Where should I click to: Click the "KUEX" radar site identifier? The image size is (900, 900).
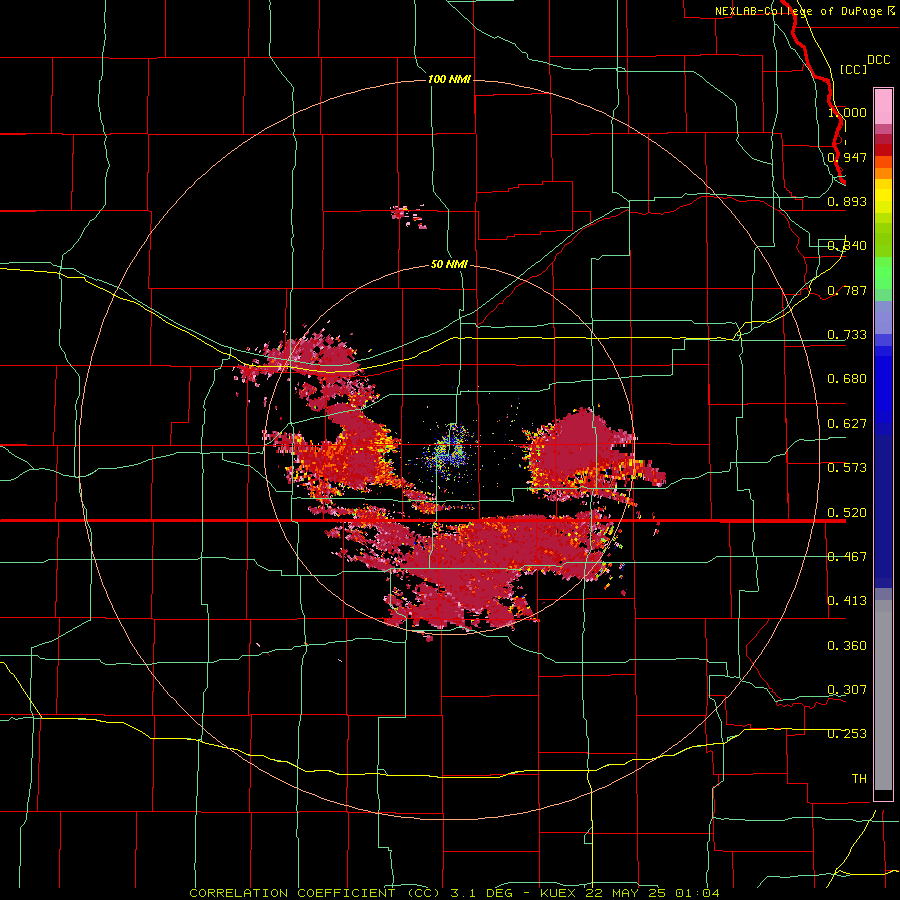[x=559, y=893]
